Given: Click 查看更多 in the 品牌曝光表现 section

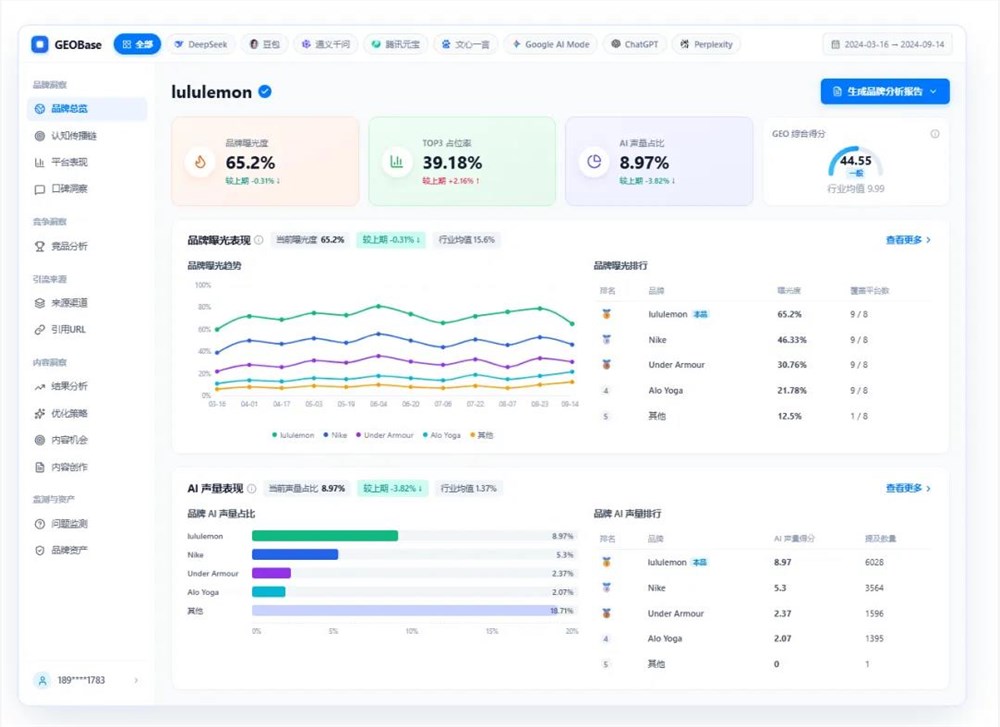Looking at the screenshot, I should click(908, 240).
